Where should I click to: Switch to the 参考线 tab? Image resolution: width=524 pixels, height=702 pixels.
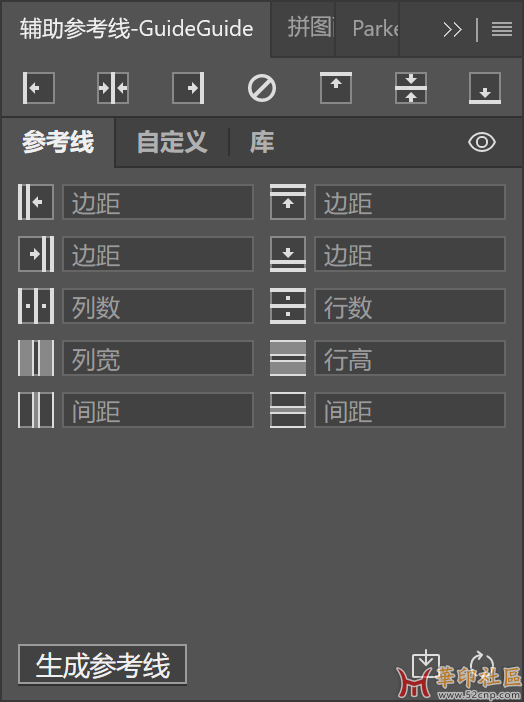click(x=58, y=142)
